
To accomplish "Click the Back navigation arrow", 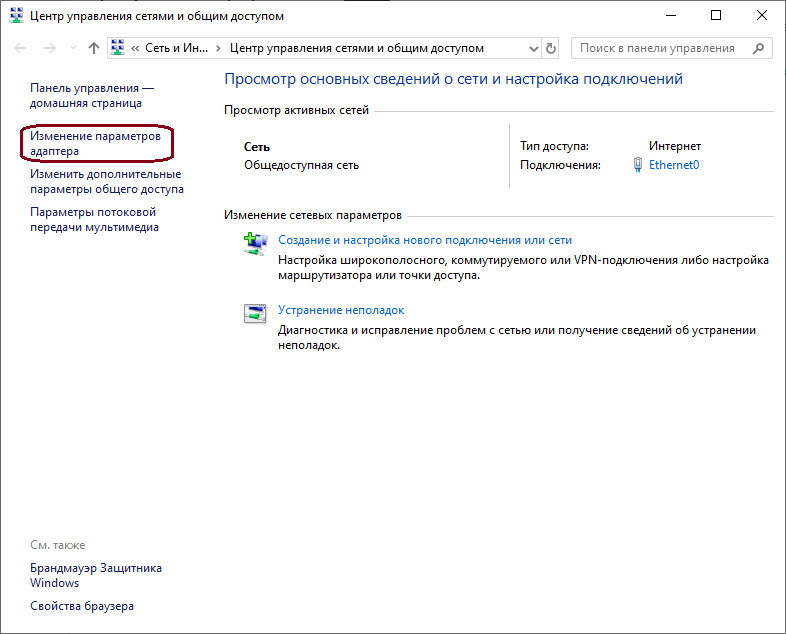I will coord(21,48).
